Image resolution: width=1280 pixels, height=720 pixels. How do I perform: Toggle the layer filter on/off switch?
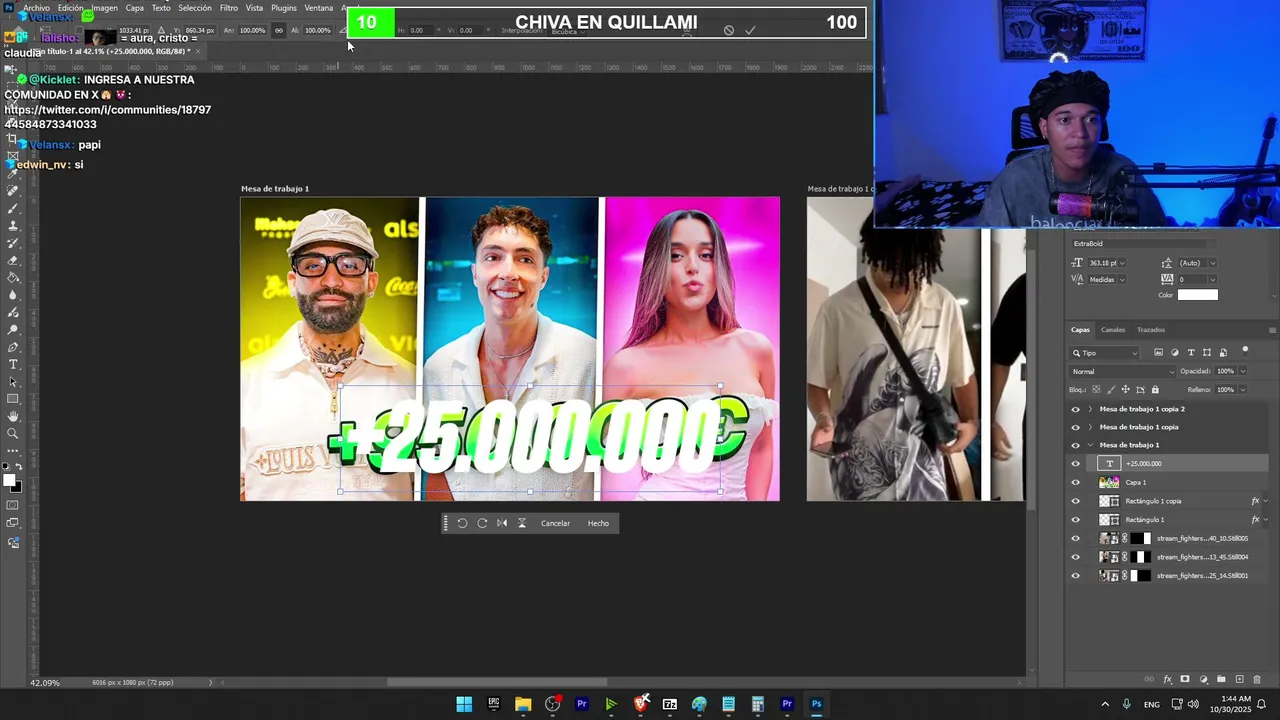[x=1245, y=352]
